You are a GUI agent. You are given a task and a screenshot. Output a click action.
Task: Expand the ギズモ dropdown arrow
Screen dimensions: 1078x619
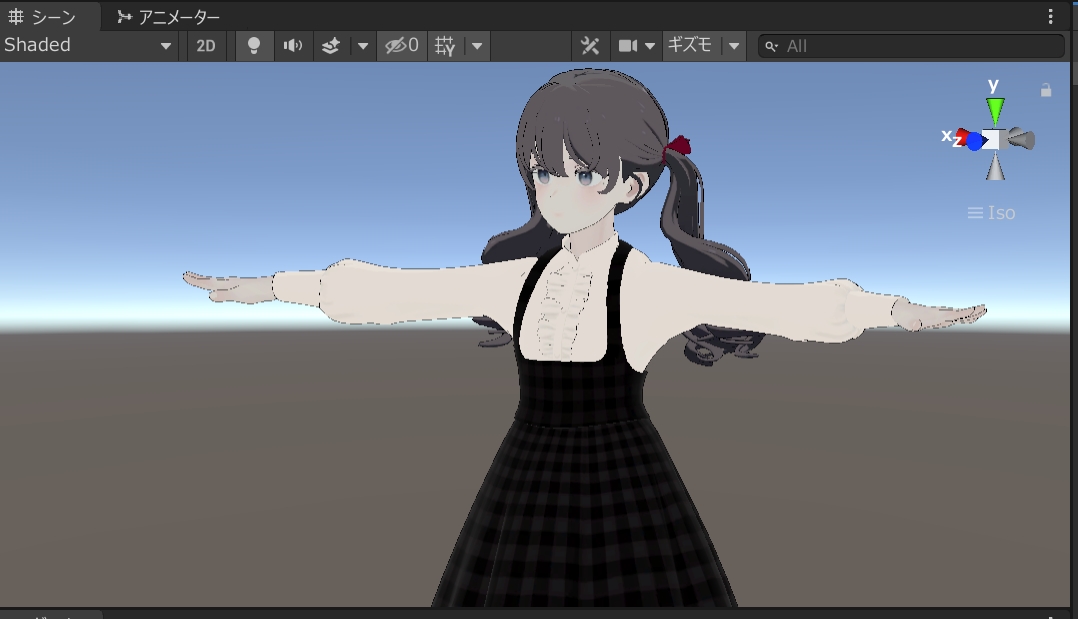coord(735,46)
